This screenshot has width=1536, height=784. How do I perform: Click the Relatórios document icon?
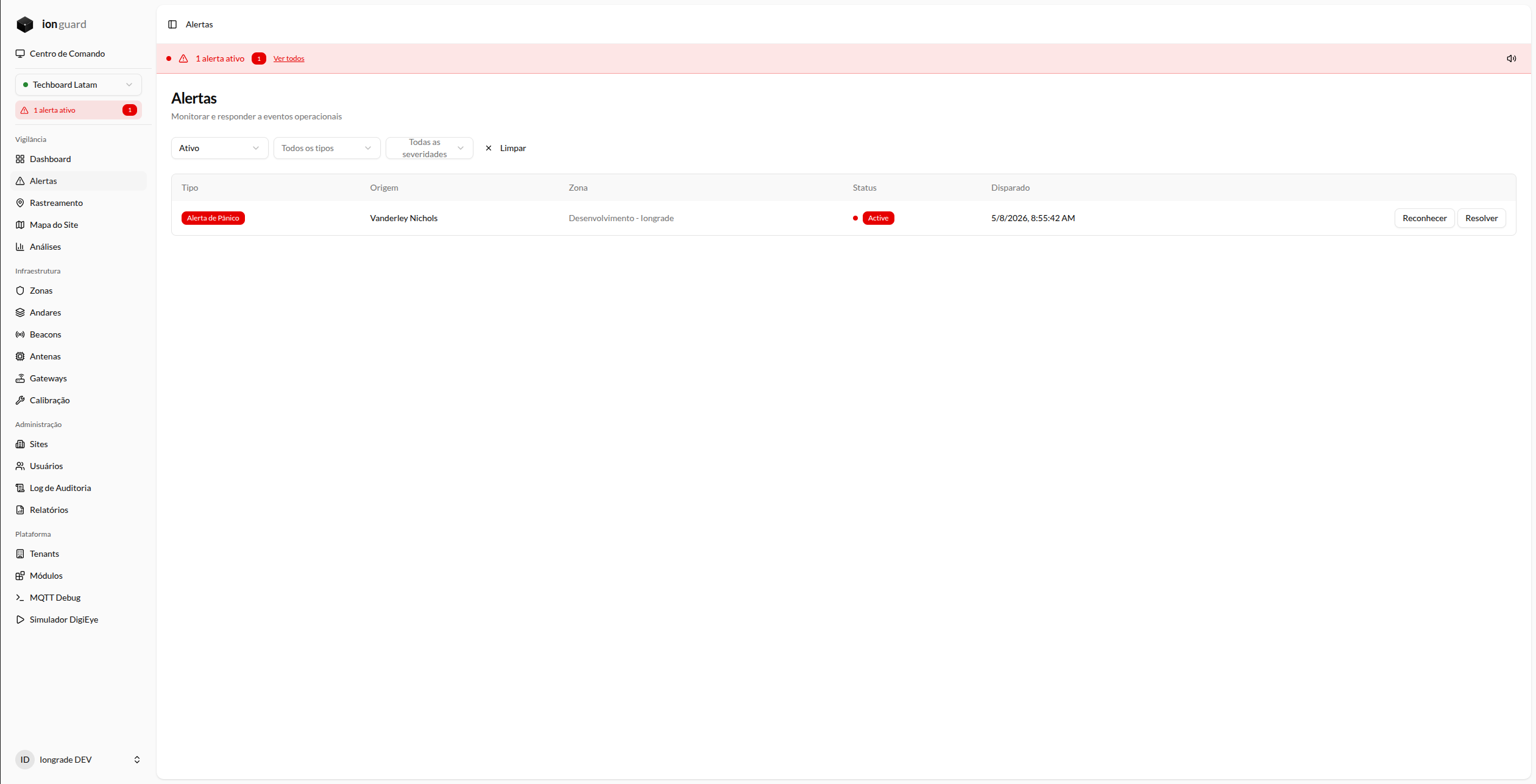(20, 510)
